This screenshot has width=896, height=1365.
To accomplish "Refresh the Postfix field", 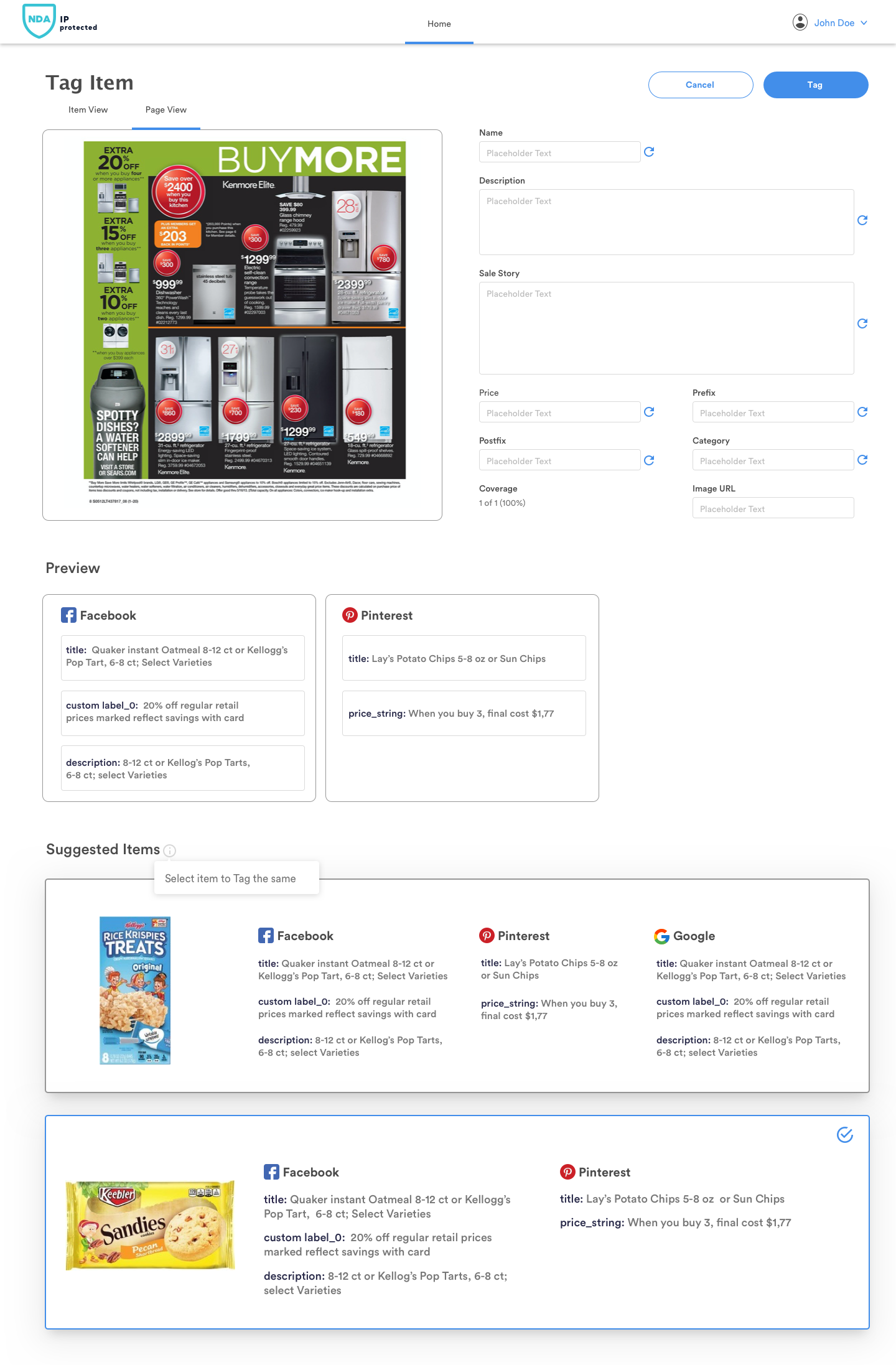I will [649, 460].
